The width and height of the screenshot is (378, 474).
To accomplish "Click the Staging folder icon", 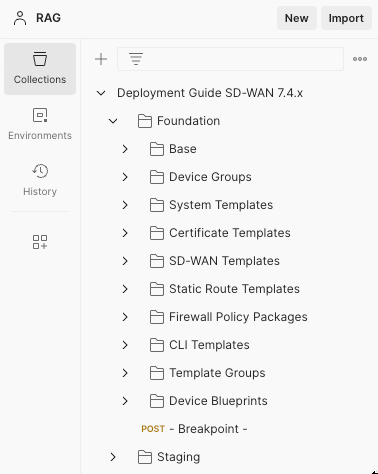I will tap(145, 457).
